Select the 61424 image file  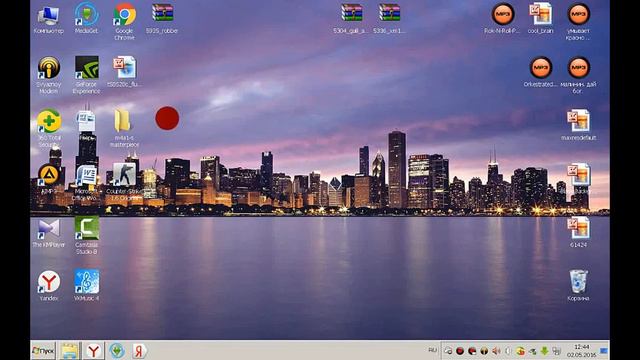point(578,232)
